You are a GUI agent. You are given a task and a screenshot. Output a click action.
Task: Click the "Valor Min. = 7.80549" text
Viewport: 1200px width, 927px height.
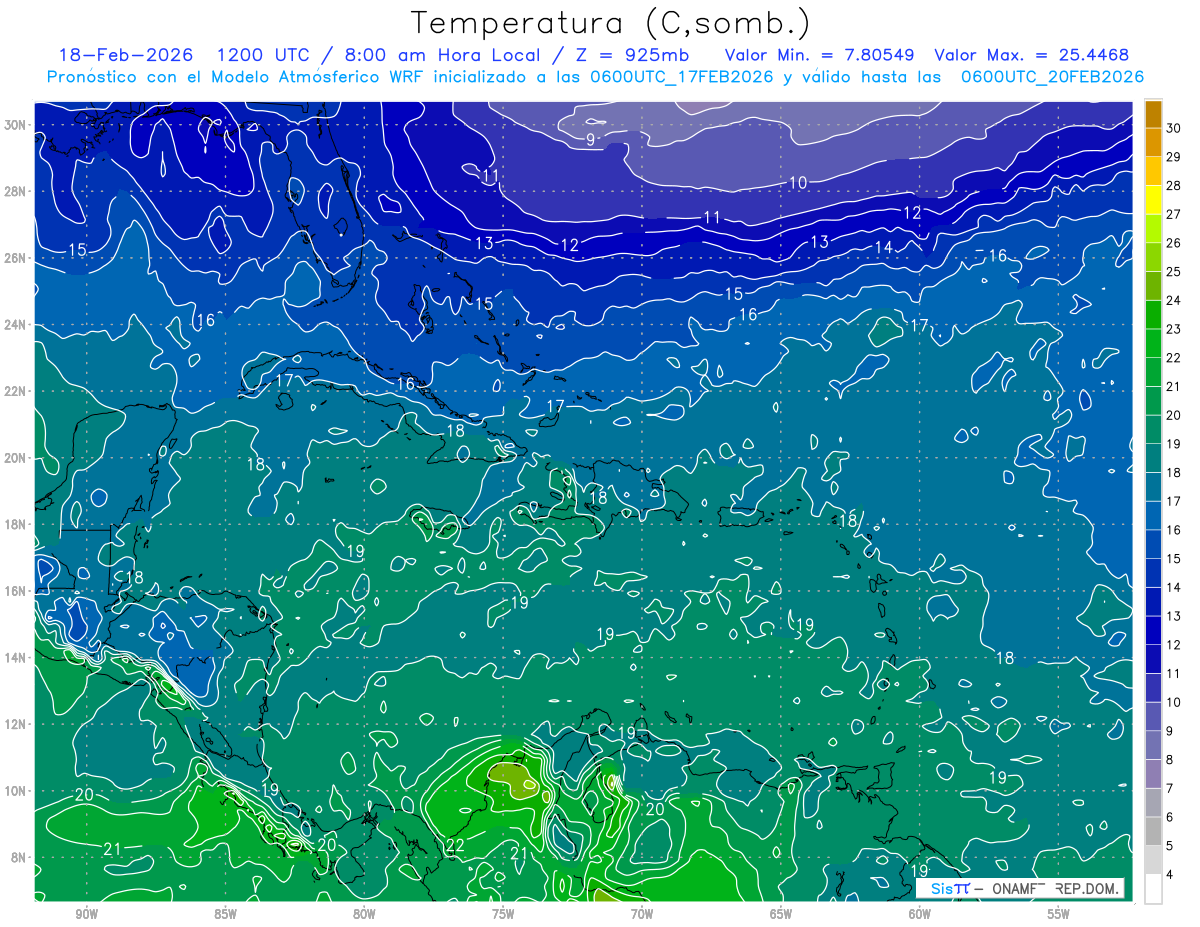tap(820, 55)
